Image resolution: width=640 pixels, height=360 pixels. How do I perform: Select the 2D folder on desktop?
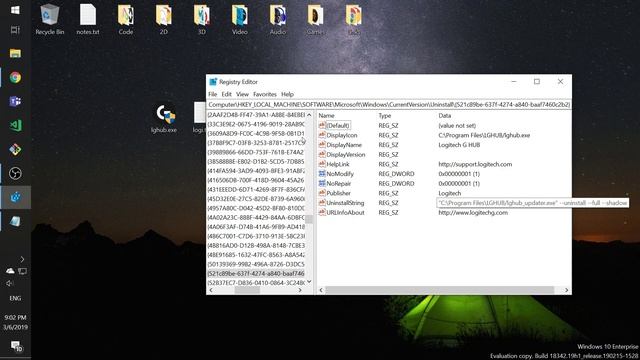click(x=164, y=19)
